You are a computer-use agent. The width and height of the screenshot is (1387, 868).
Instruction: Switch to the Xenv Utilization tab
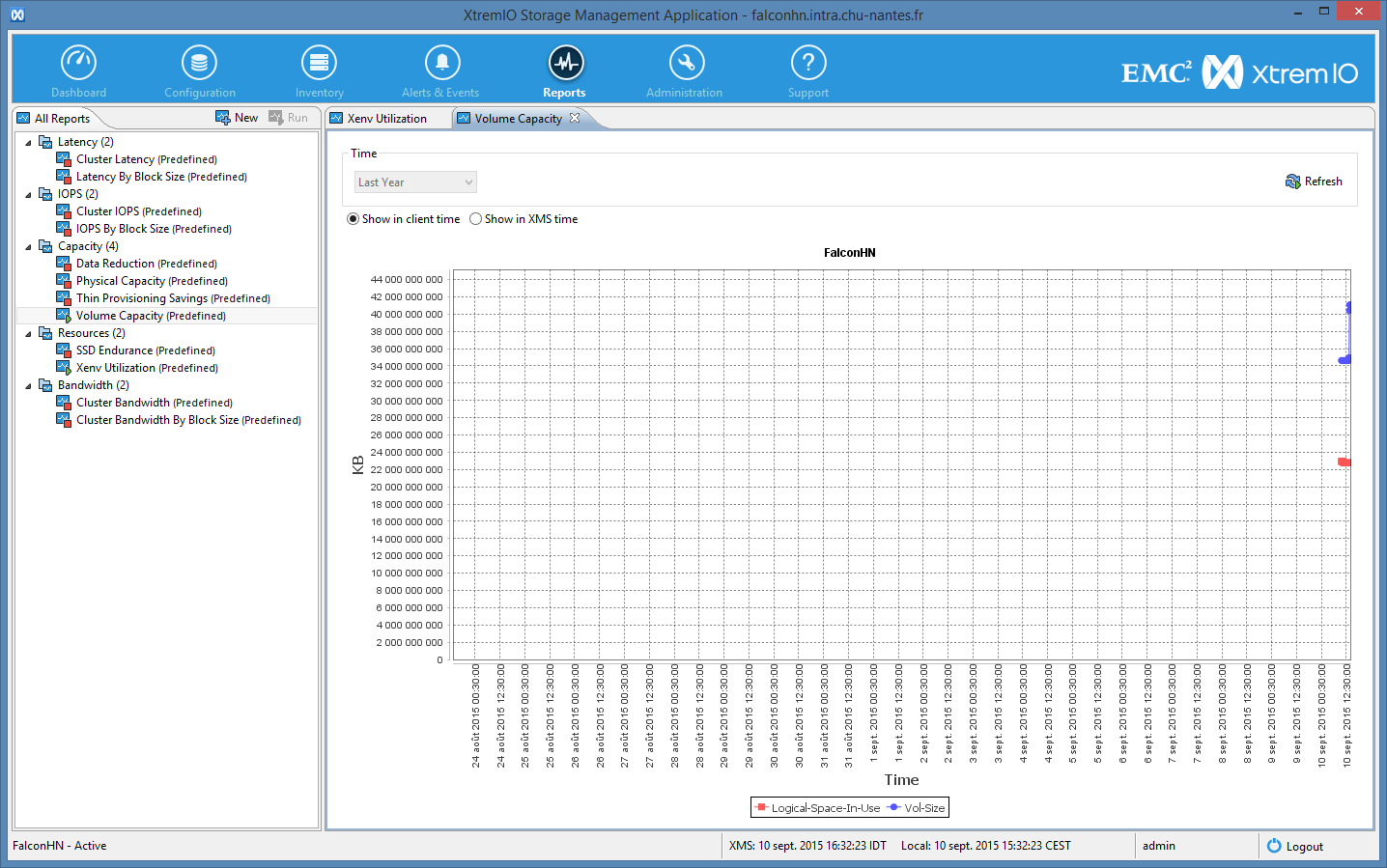(x=386, y=119)
